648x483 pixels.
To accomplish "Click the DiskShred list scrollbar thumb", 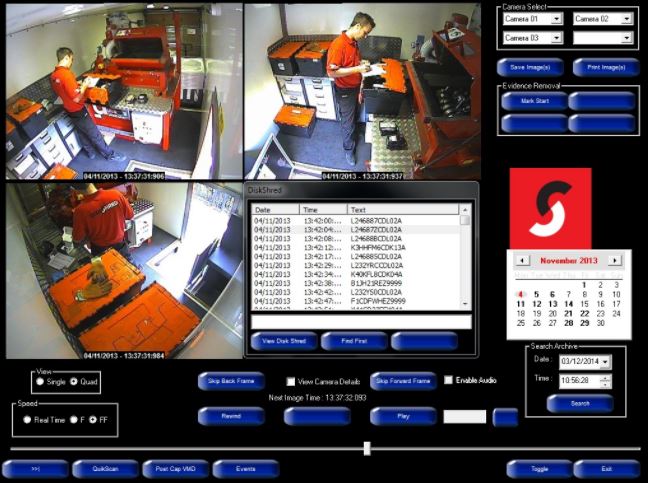I will 465,220.
